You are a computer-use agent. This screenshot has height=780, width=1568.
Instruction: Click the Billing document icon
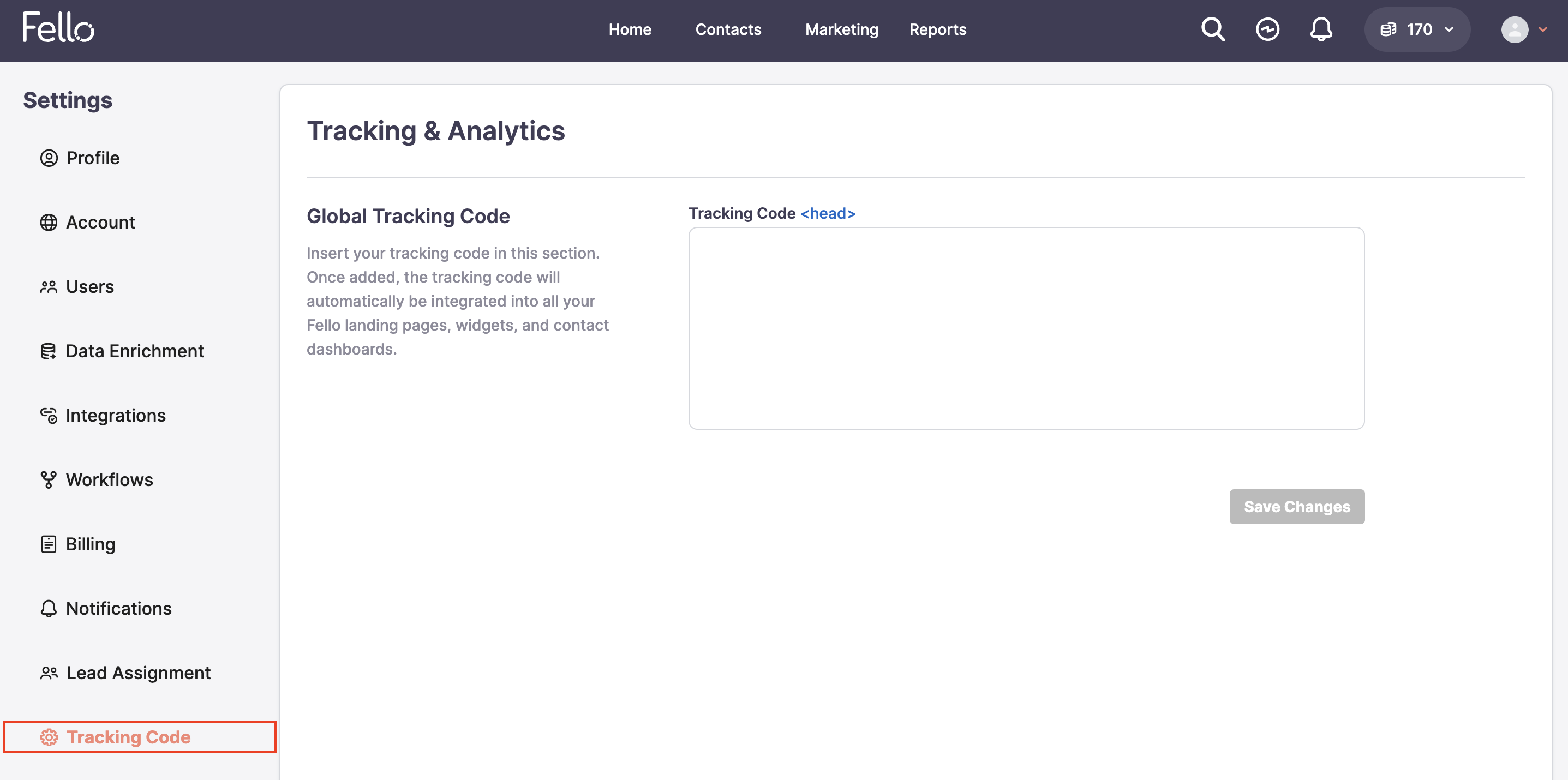click(x=49, y=544)
